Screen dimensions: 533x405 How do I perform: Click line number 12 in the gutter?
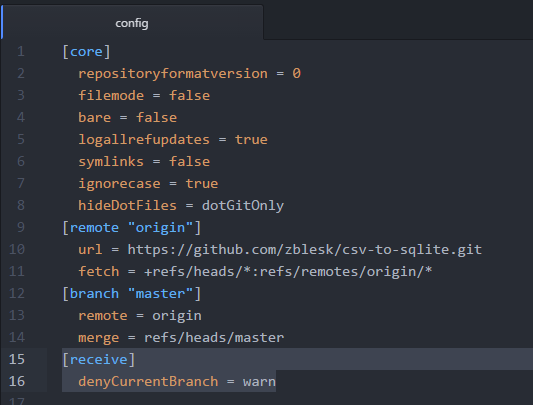pyautogui.click(x=17, y=293)
